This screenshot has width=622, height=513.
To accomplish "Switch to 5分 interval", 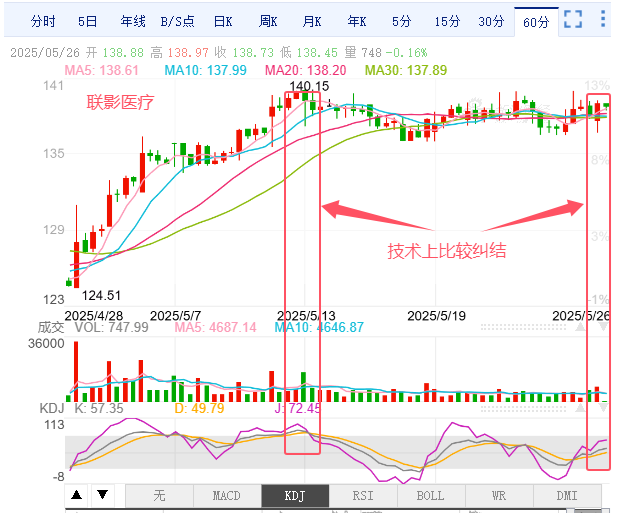I will (x=401, y=21).
